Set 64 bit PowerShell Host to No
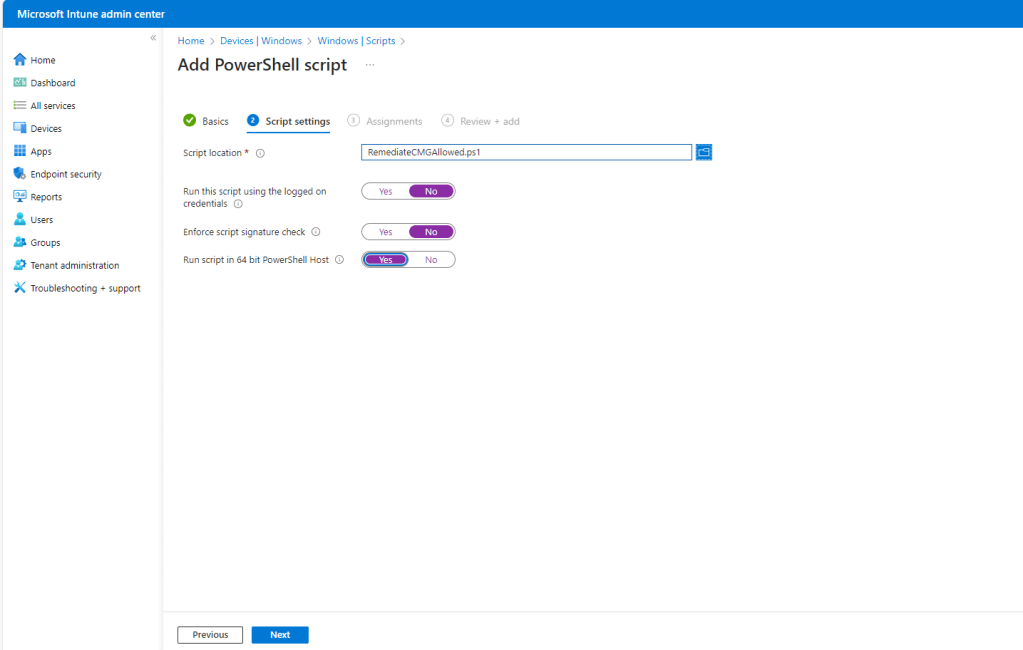This screenshot has width=1023, height=650. pos(431,260)
